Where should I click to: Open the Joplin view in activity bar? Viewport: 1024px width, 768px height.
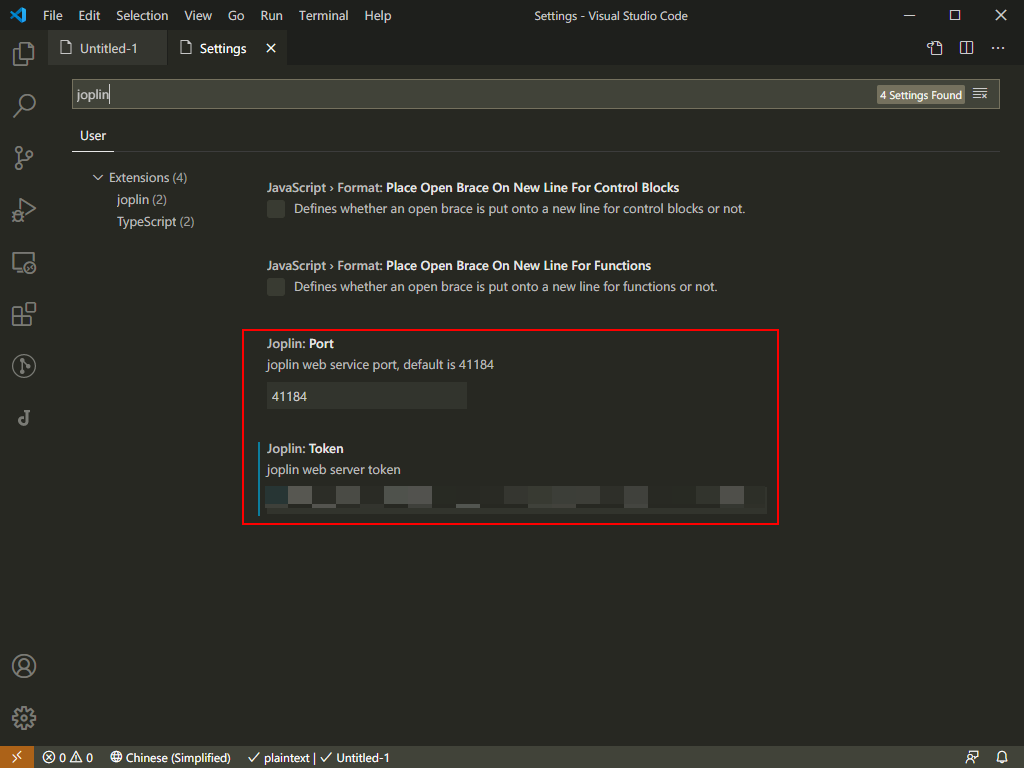[24, 418]
